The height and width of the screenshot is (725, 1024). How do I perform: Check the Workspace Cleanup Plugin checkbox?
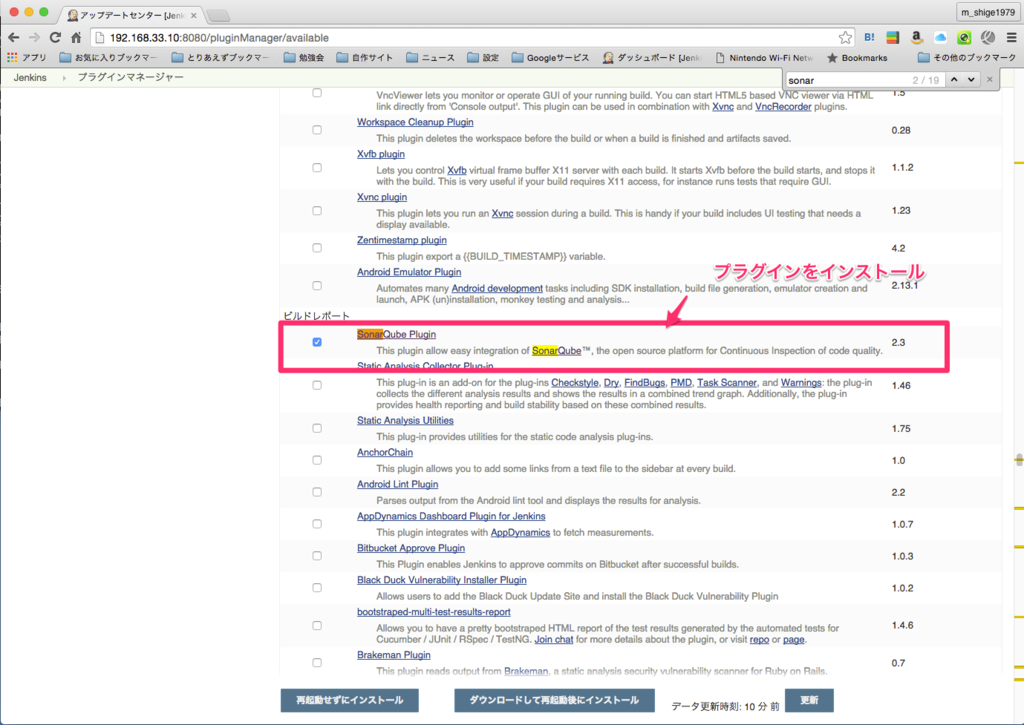point(317,130)
